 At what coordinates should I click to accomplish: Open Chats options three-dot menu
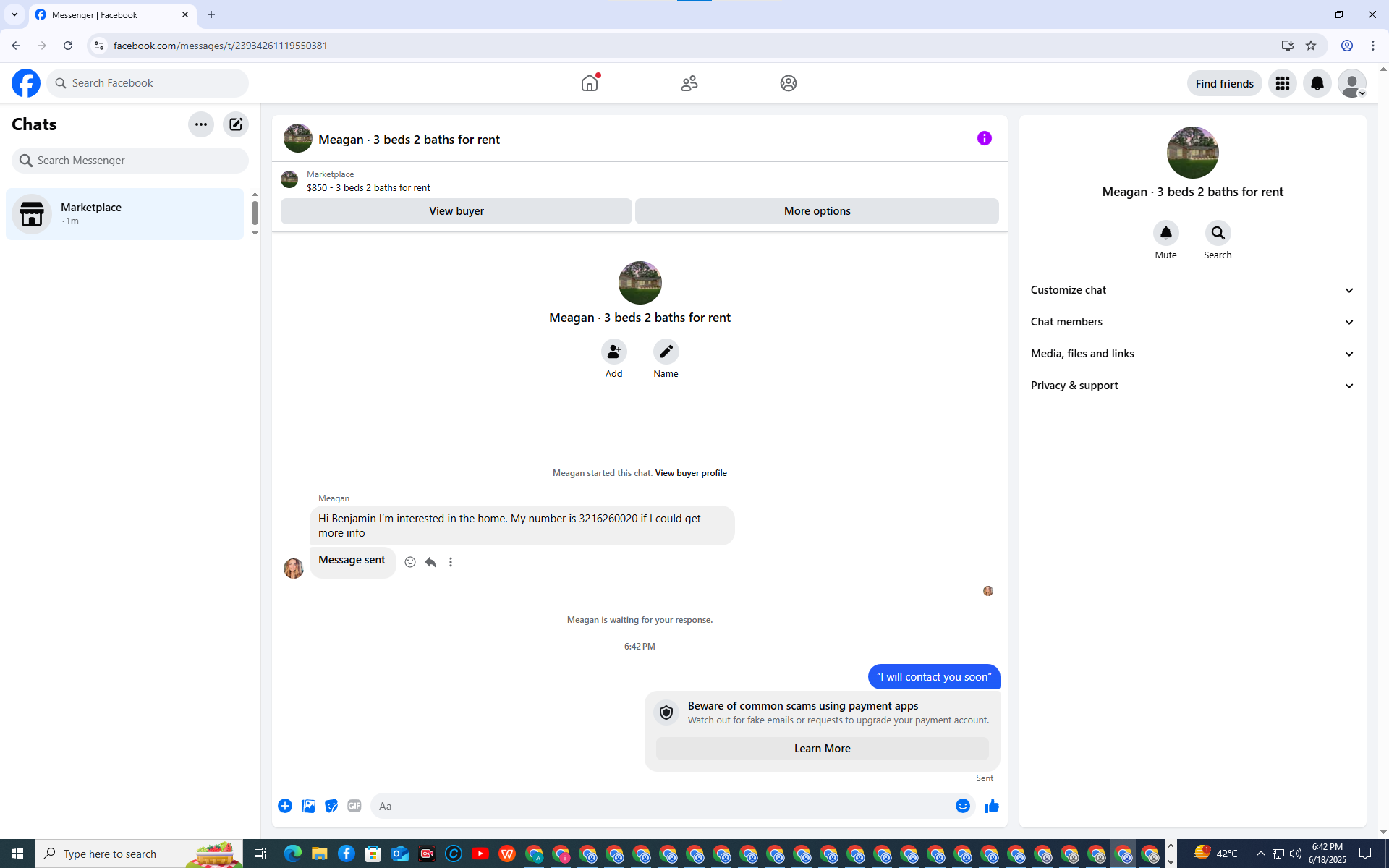click(x=201, y=124)
